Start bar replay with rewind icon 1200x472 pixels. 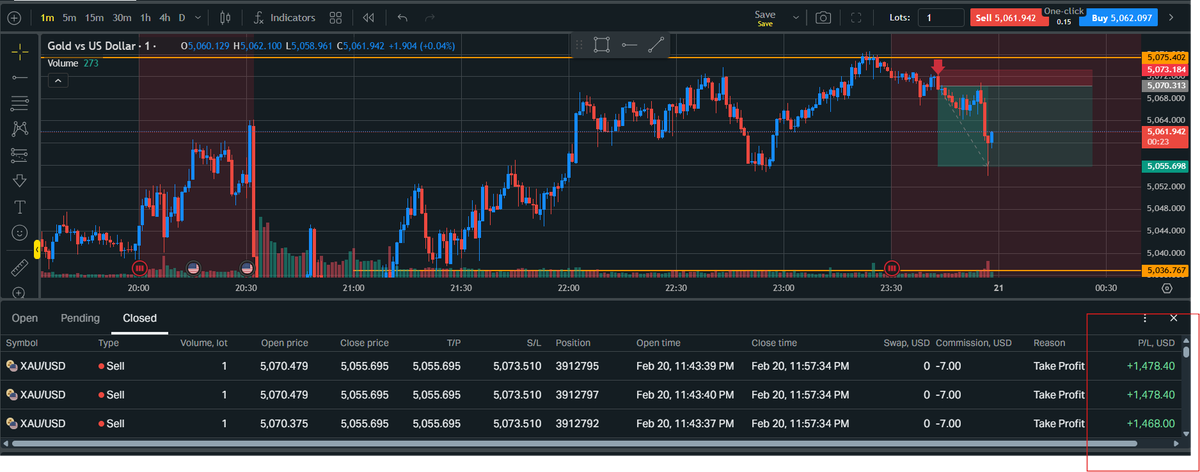pos(369,17)
